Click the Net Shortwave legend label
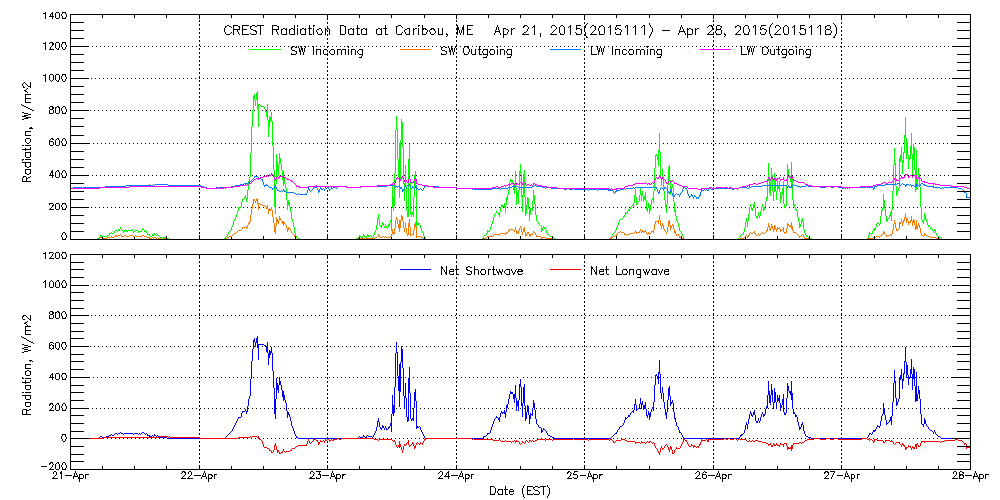 coord(480,271)
